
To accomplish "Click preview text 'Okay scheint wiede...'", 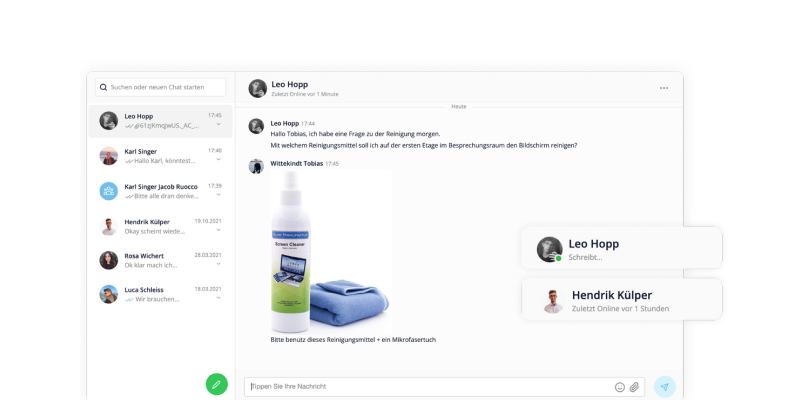I will (x=155, y=231).
